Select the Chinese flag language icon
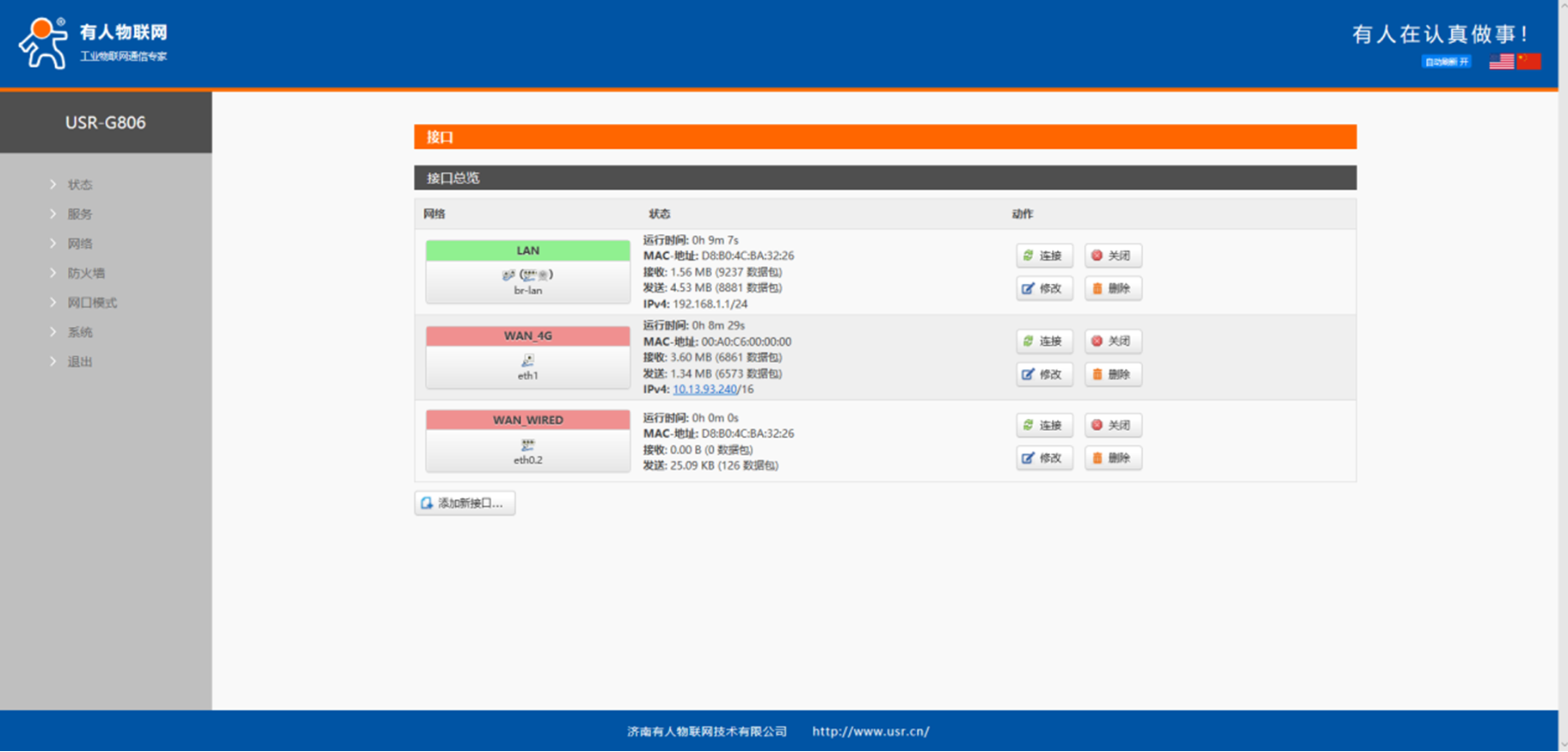 (x=1528, y=62)
